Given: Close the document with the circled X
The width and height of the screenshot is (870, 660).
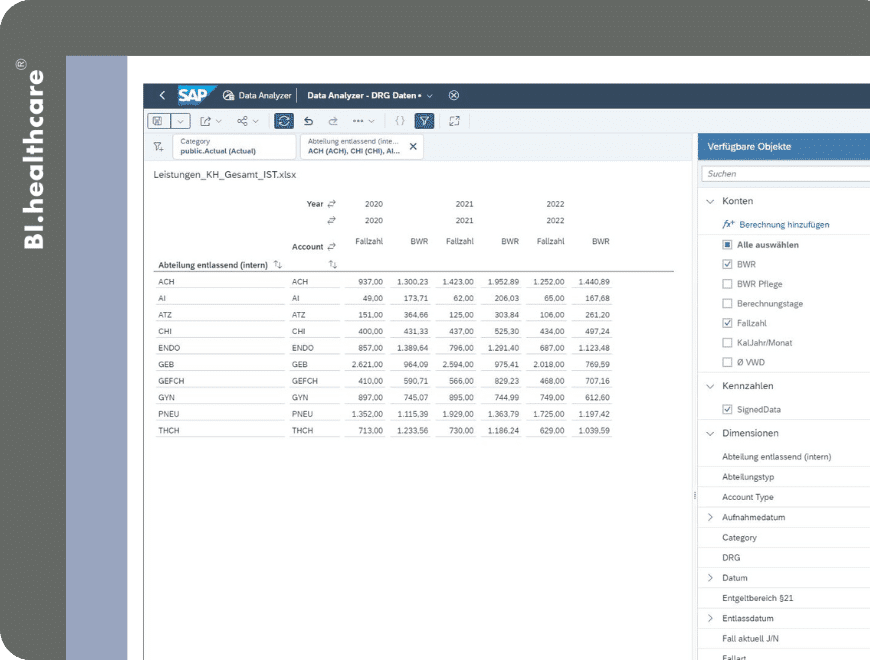Looking at the screenshot, I should coord(454,95).
